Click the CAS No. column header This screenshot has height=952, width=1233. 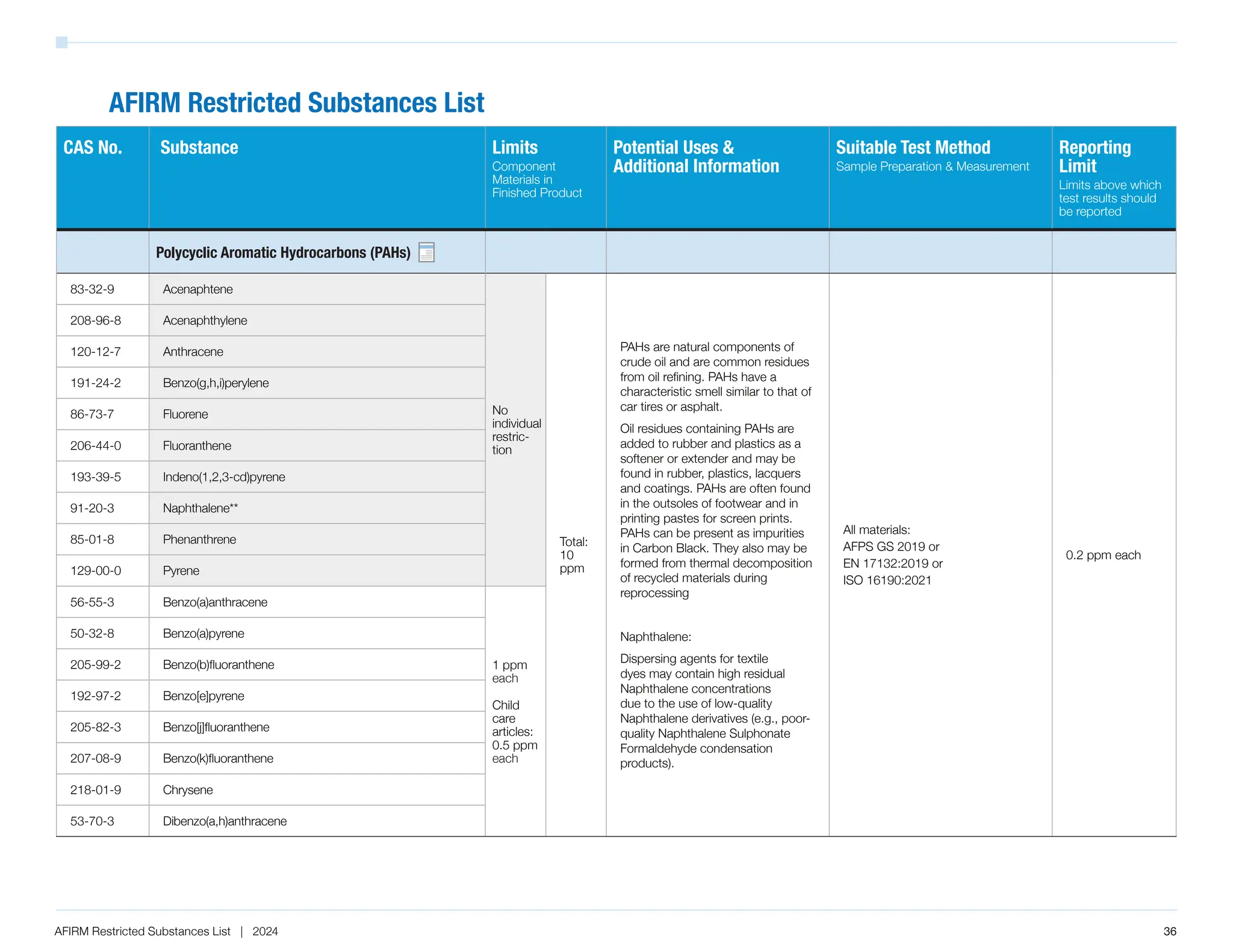tap(93, 147)
